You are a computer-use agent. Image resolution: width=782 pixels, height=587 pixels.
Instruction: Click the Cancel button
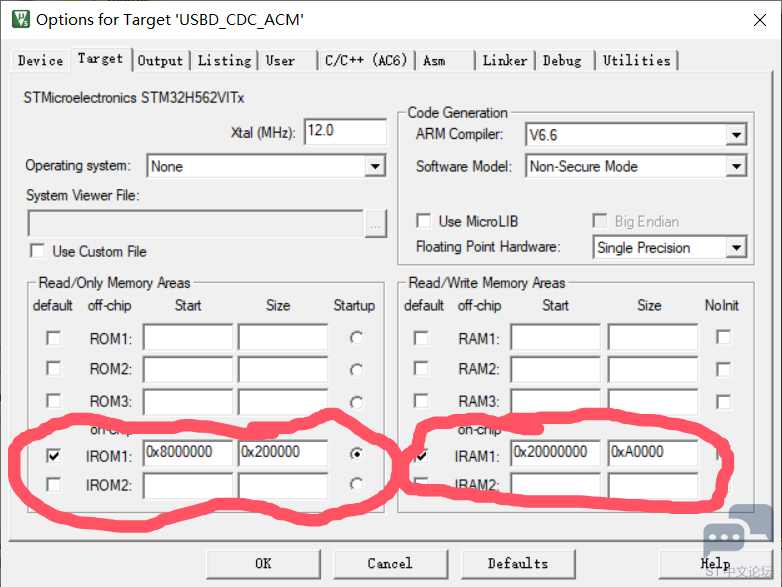[391, 564]
